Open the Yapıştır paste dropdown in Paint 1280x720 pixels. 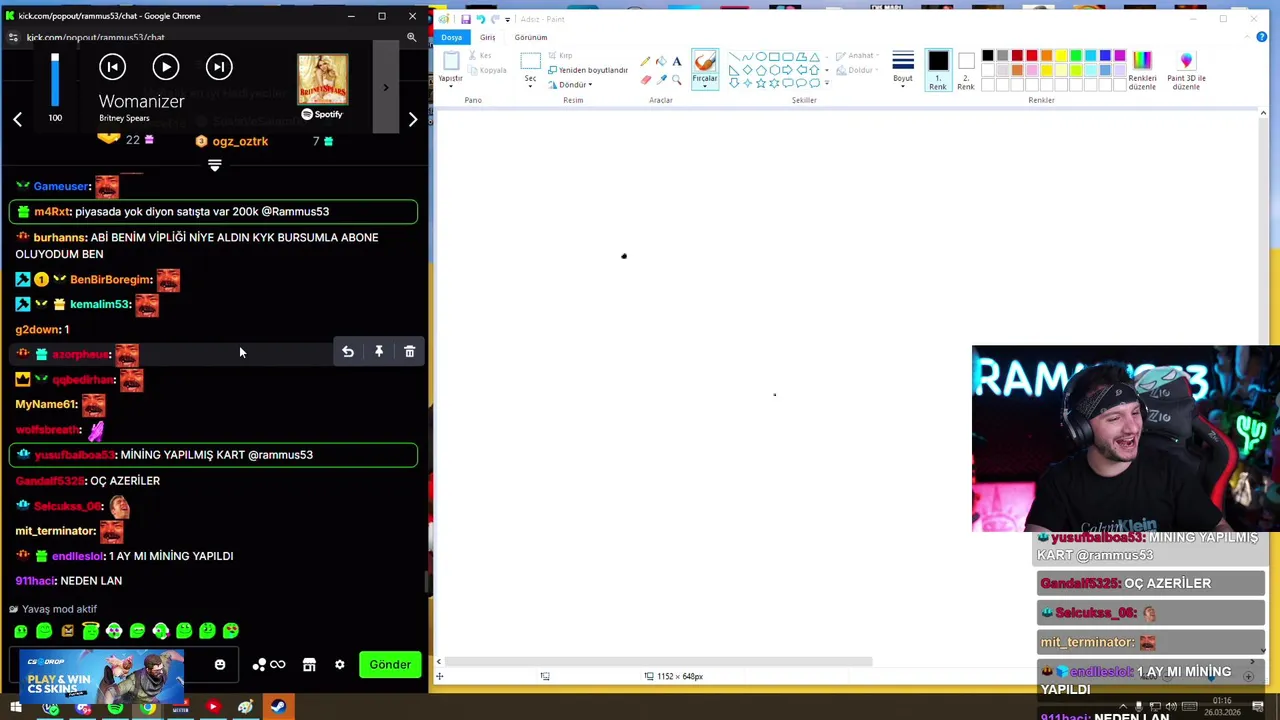450,80
